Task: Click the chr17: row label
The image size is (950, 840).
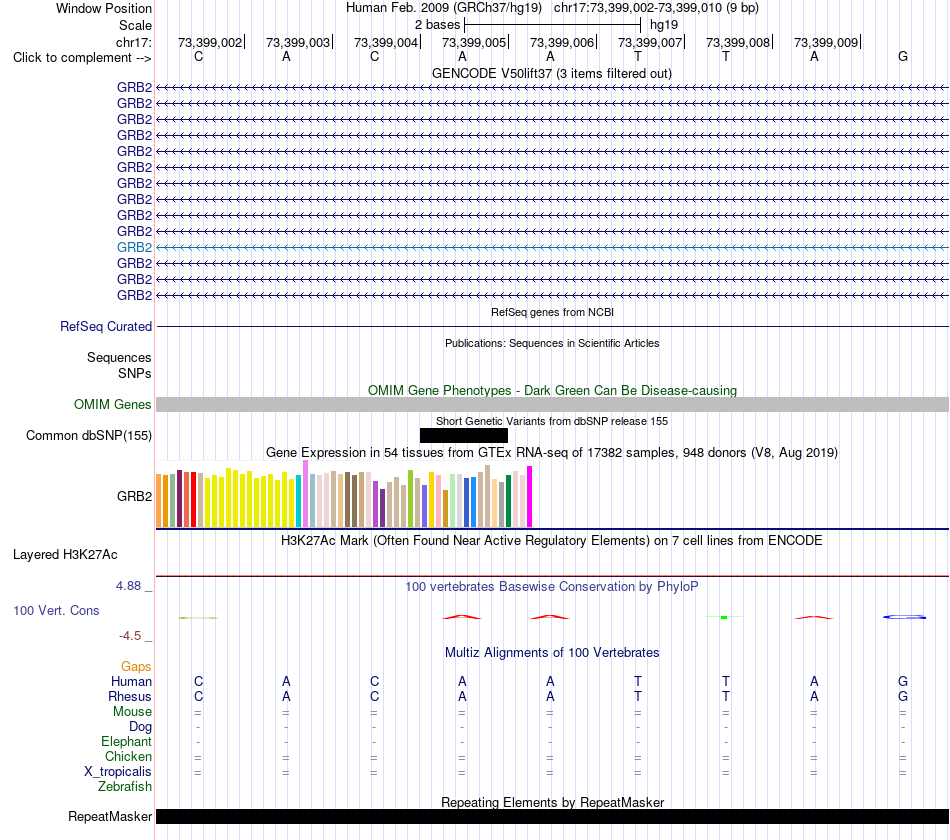Action: click(x=133, y=42)
